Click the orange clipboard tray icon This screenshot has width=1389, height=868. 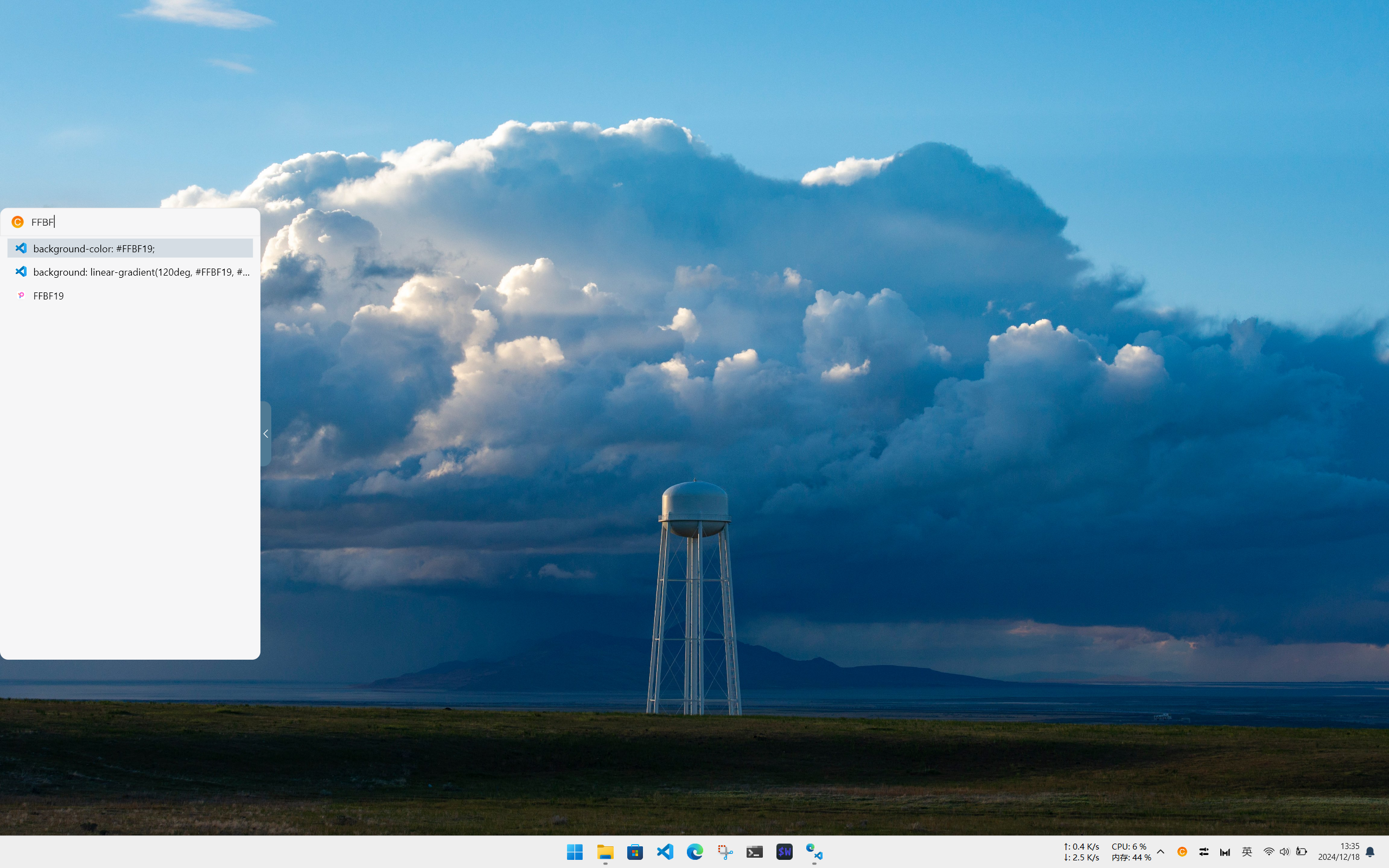(x=1182, y=852)
